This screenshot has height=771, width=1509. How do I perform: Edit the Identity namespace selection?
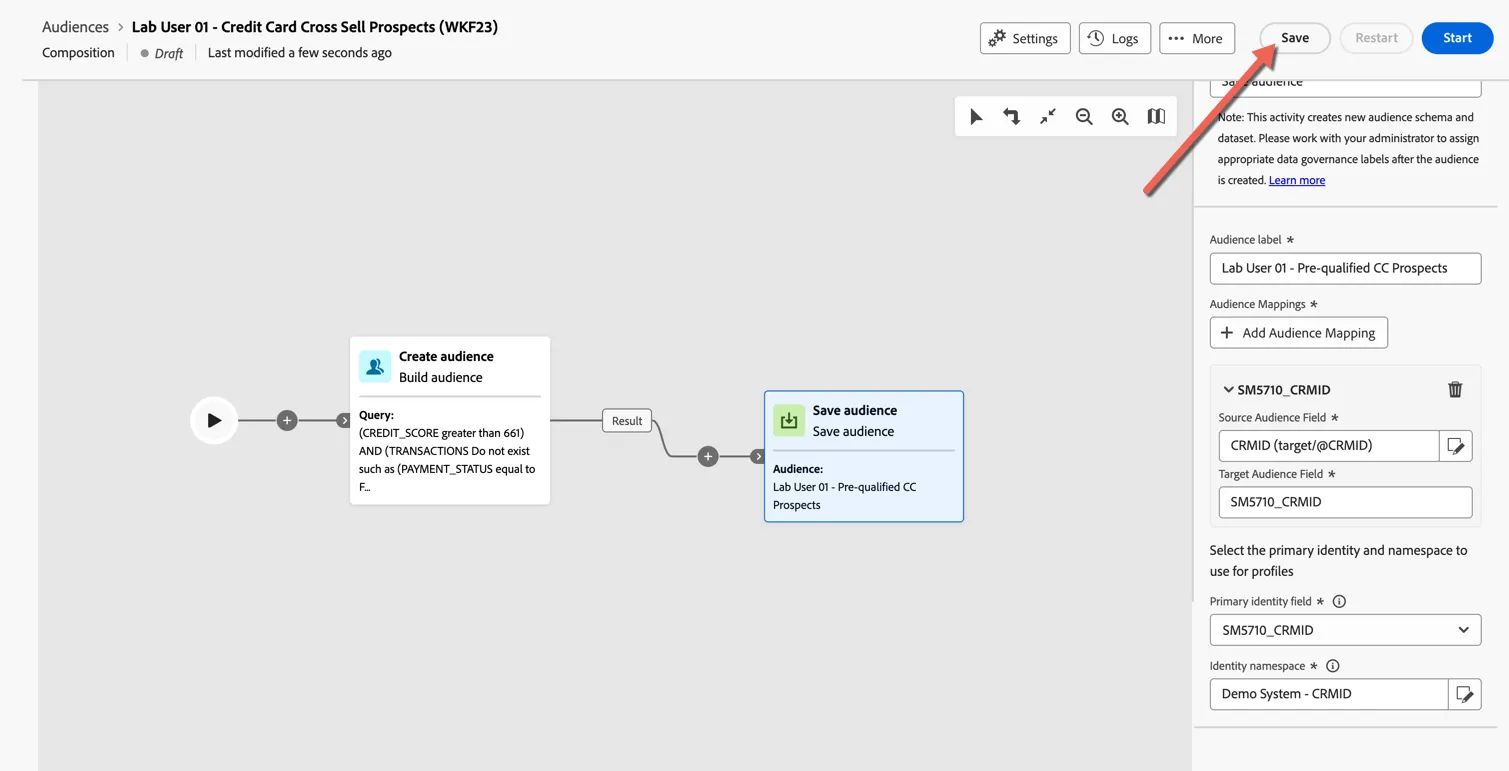tap(1465, 694)
